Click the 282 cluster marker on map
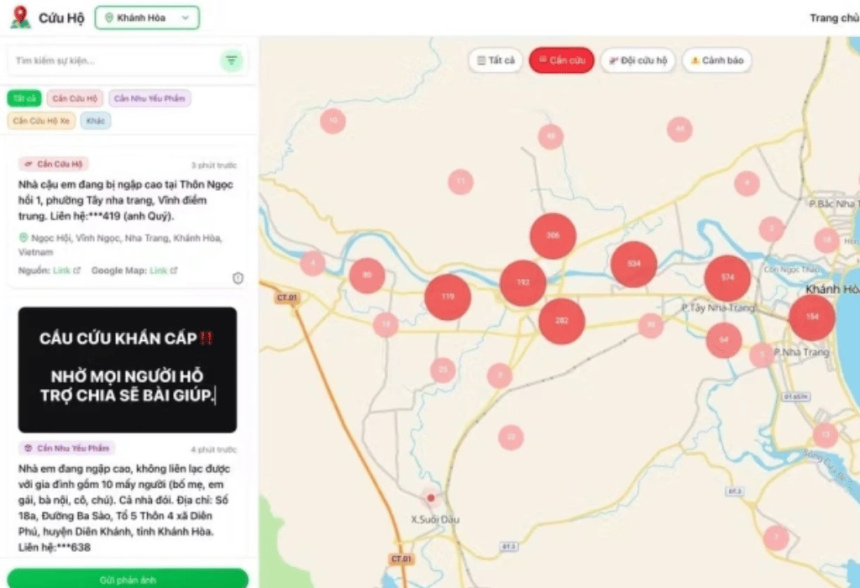 pos(561,321)
